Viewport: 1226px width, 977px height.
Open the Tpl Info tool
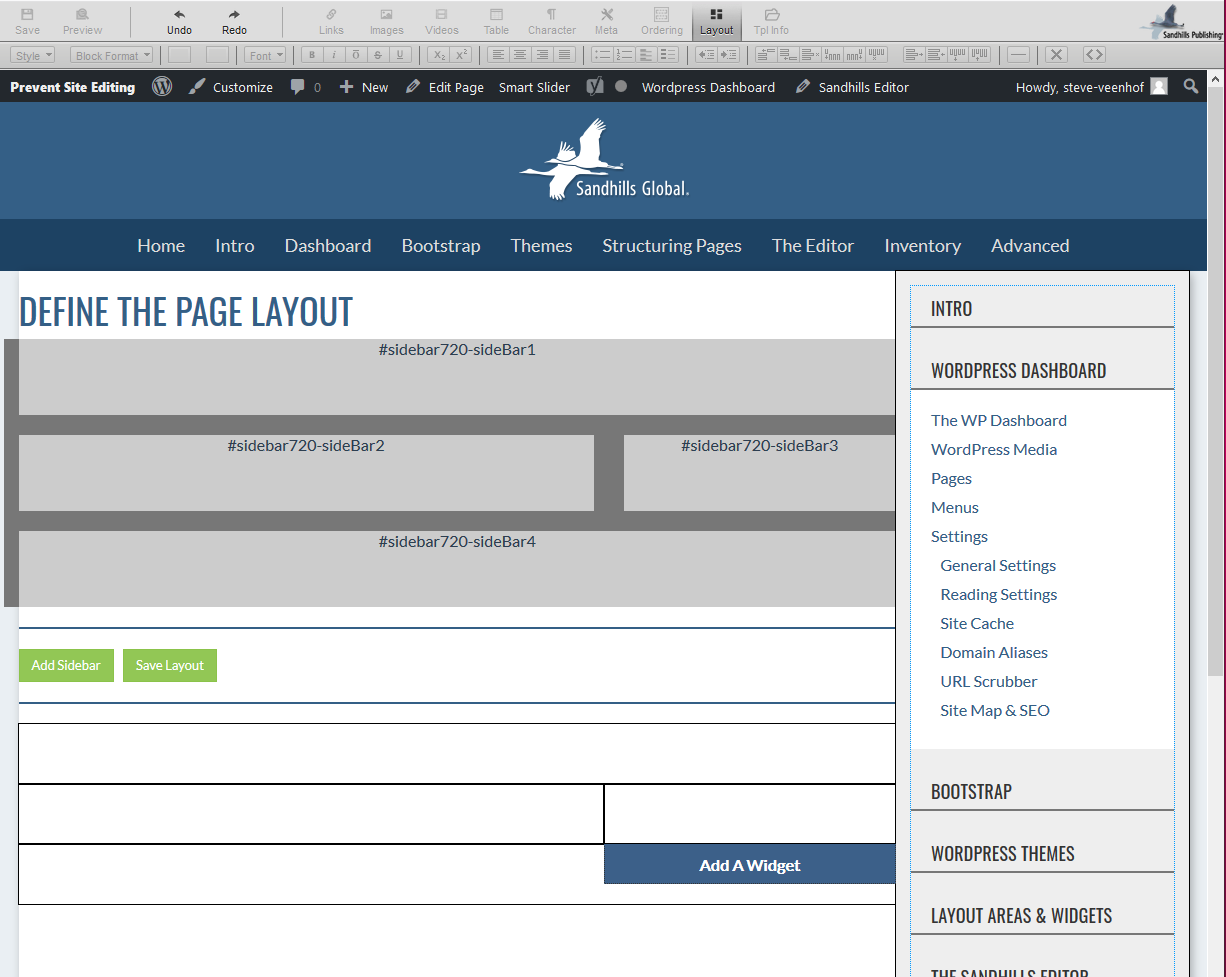pos(771,21)
